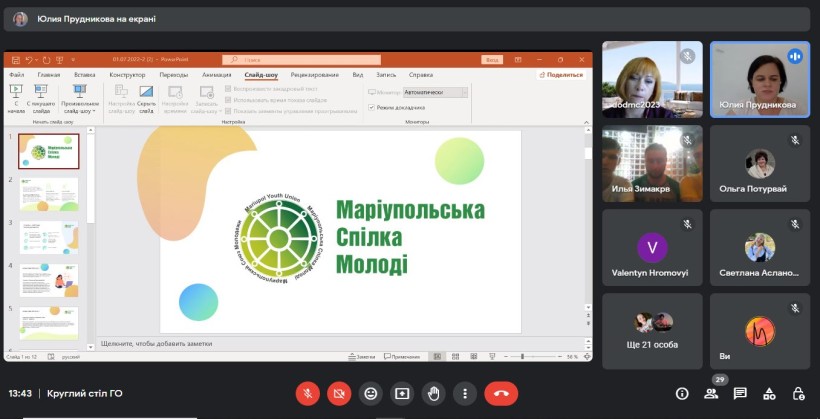This screenshot has width=820, height=419.
Task: Open Ще 21 особа participants tile
Action: (x=652, y=331)
